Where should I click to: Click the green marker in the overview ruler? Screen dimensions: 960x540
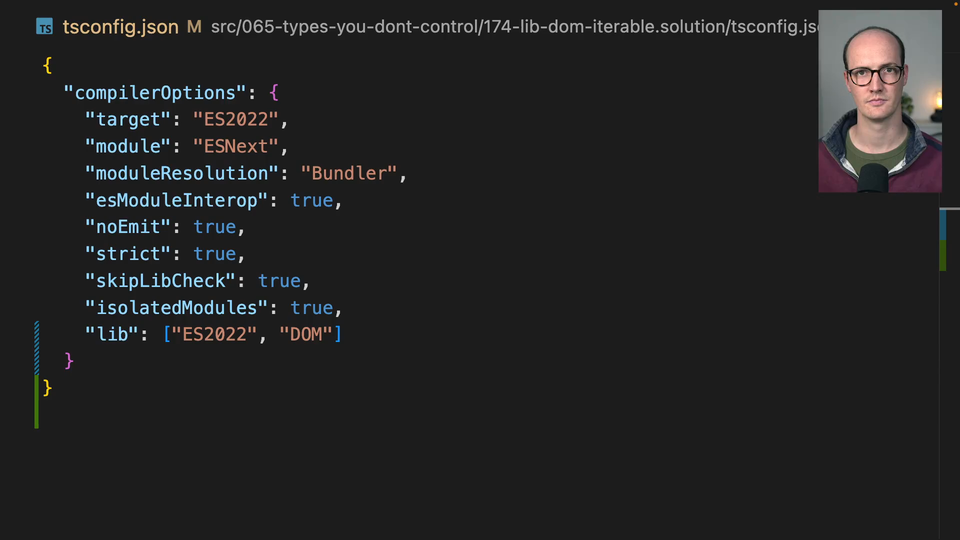(943, 256)
